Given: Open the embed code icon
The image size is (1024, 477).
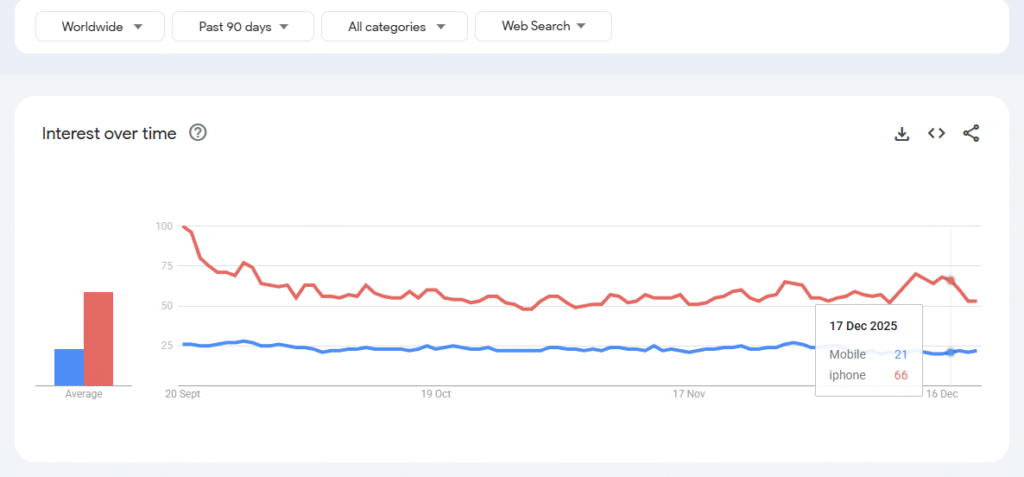Looking at the screenshot, I should [x=936, y=133].
